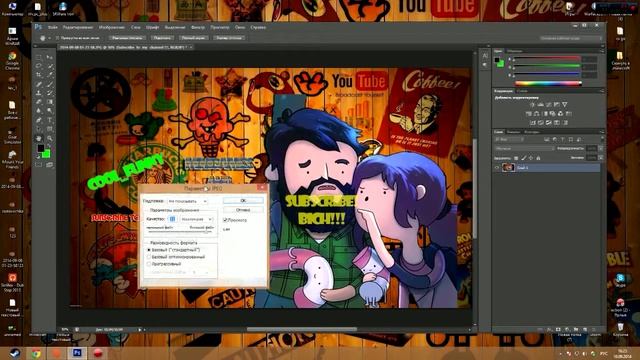
Task: Select the Lasso tool
Action: pyautogui.click(x=39, y=66)
